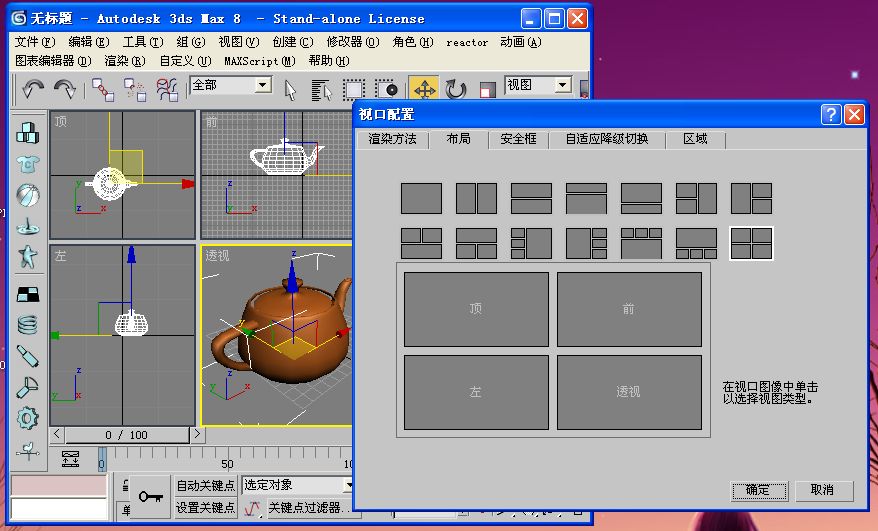Click the pink MAXScript listener field

click(x=59, y=485)
